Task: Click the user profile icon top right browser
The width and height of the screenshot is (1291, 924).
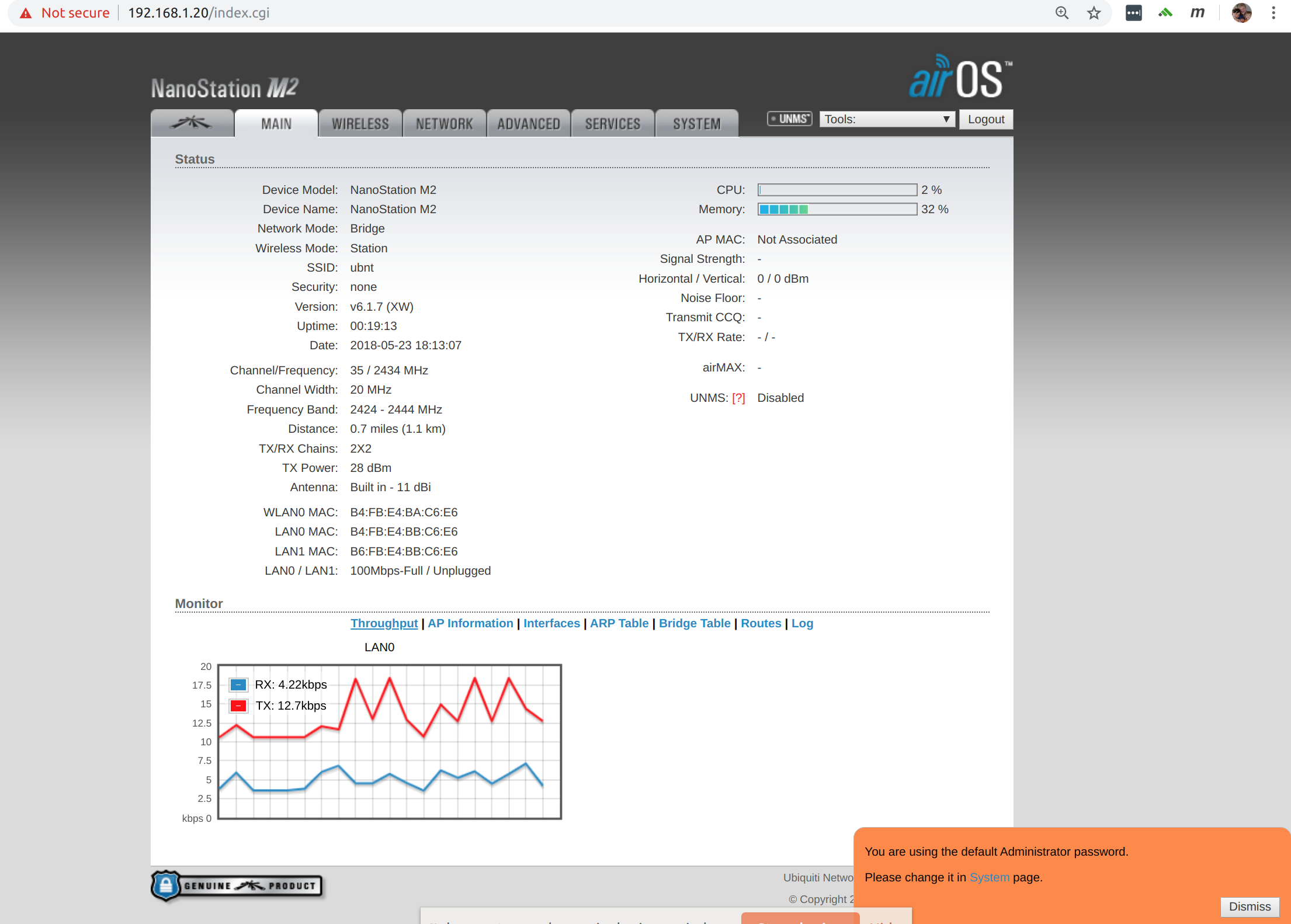Action: (x=1242, y=12)
